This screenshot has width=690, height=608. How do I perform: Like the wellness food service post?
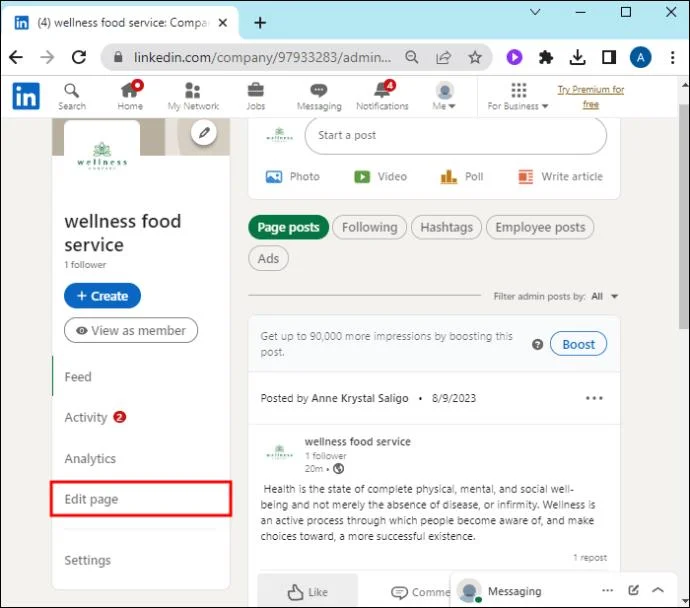coord(308,592)
